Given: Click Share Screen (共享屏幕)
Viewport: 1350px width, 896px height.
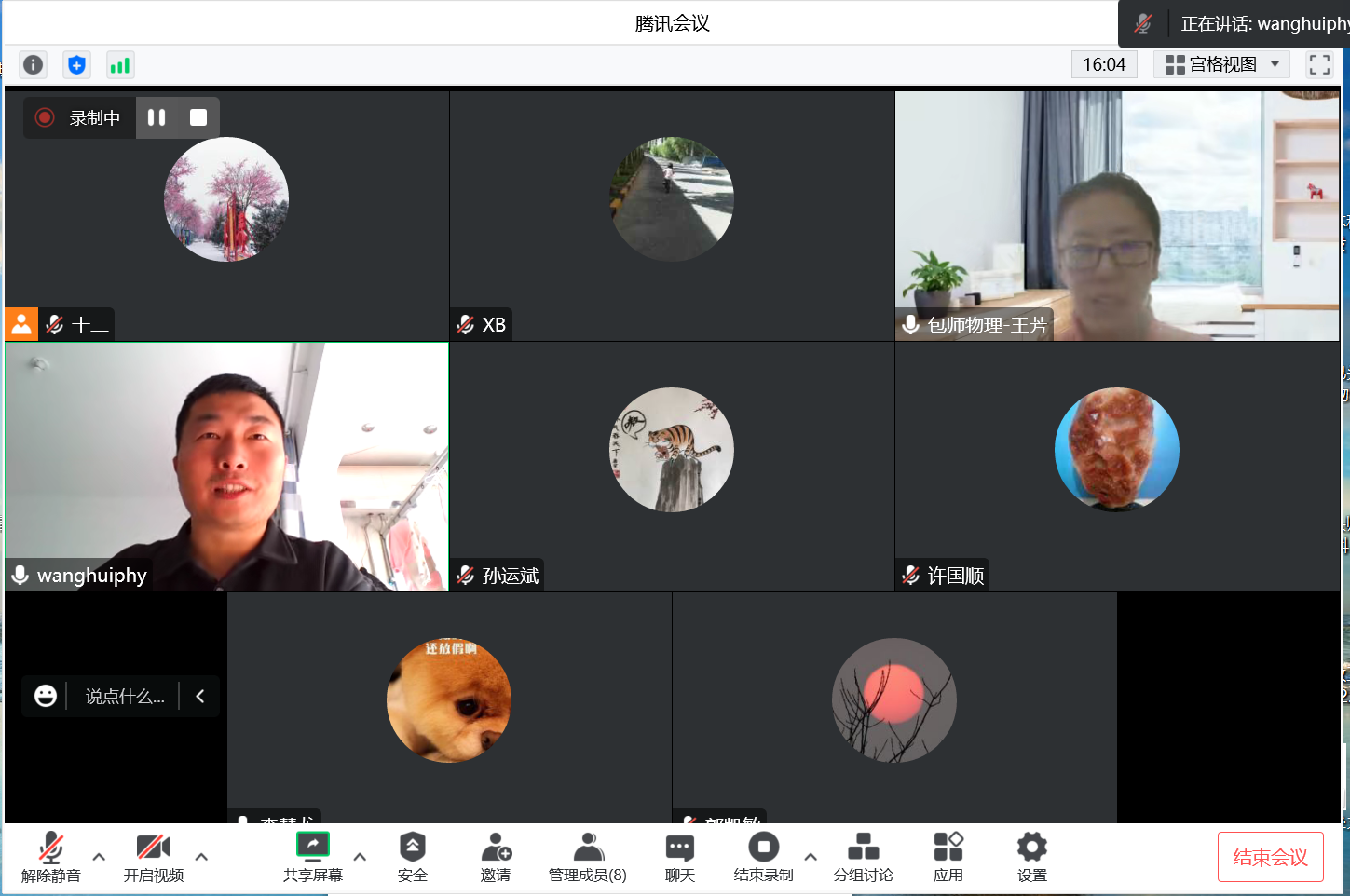Looking at the screenshot, I should (x=313, y=857).
